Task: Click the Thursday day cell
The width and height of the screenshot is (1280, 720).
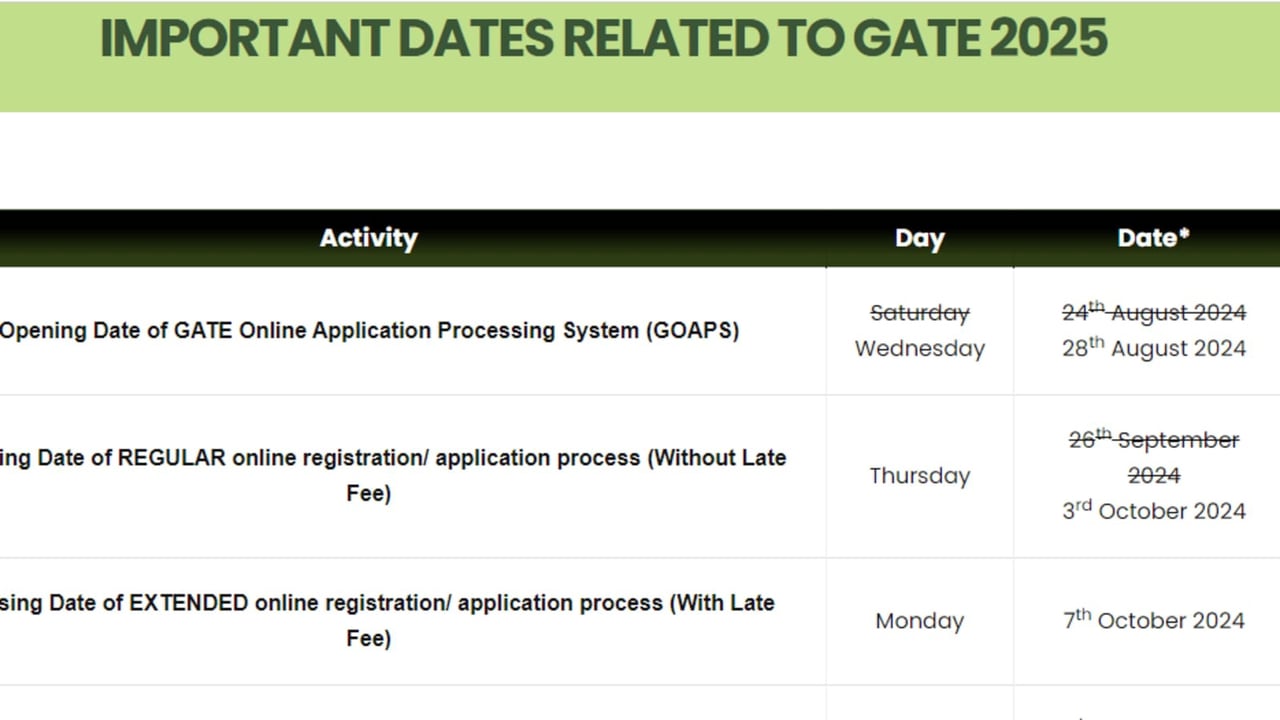Action: (919, 476)
